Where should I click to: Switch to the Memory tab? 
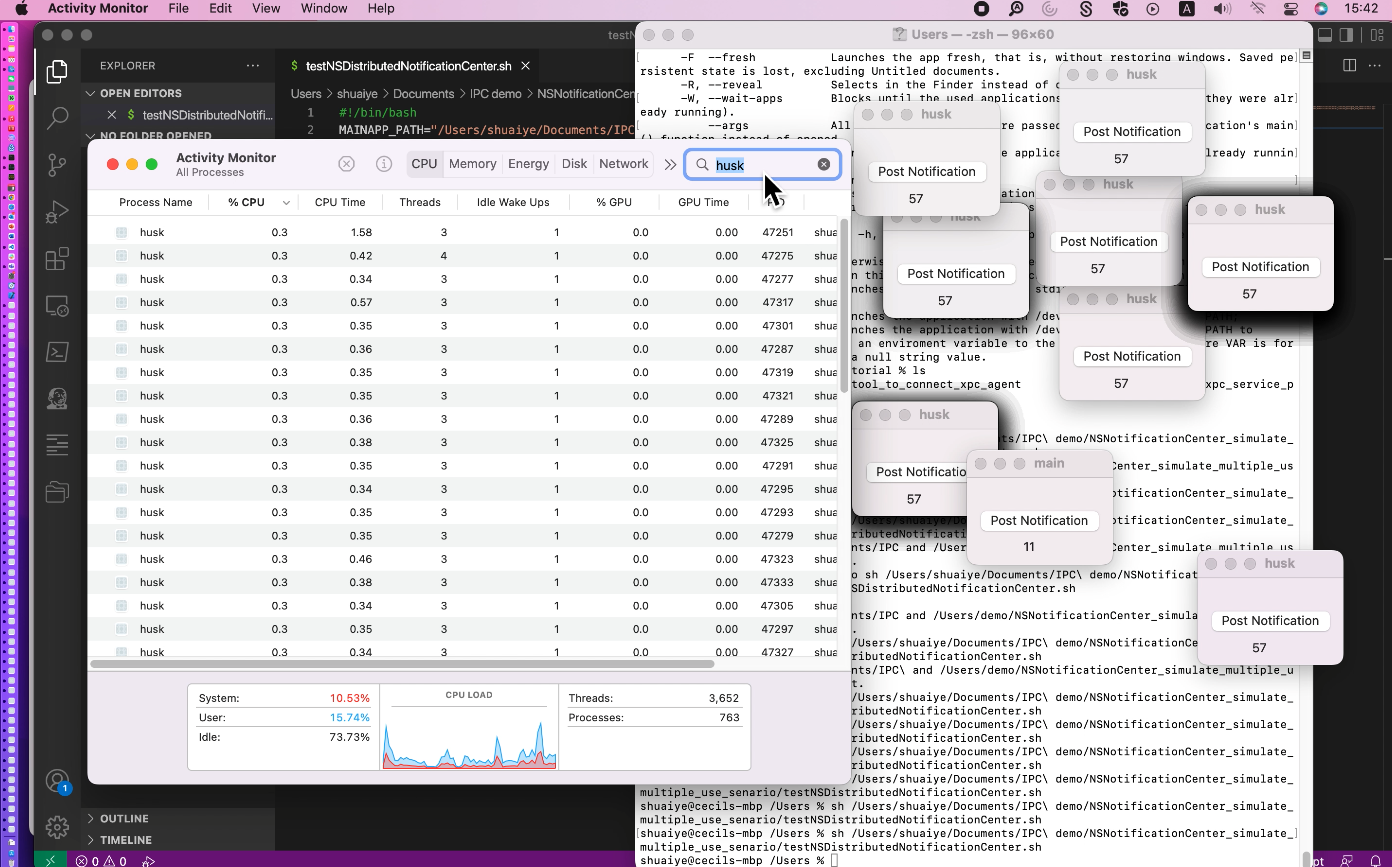[x=472, y=164]
